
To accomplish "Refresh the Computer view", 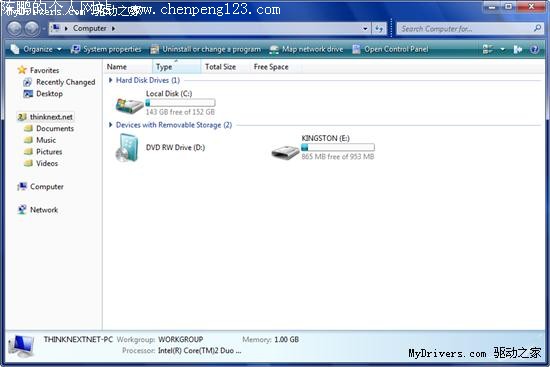I will (x=379, y=29).
